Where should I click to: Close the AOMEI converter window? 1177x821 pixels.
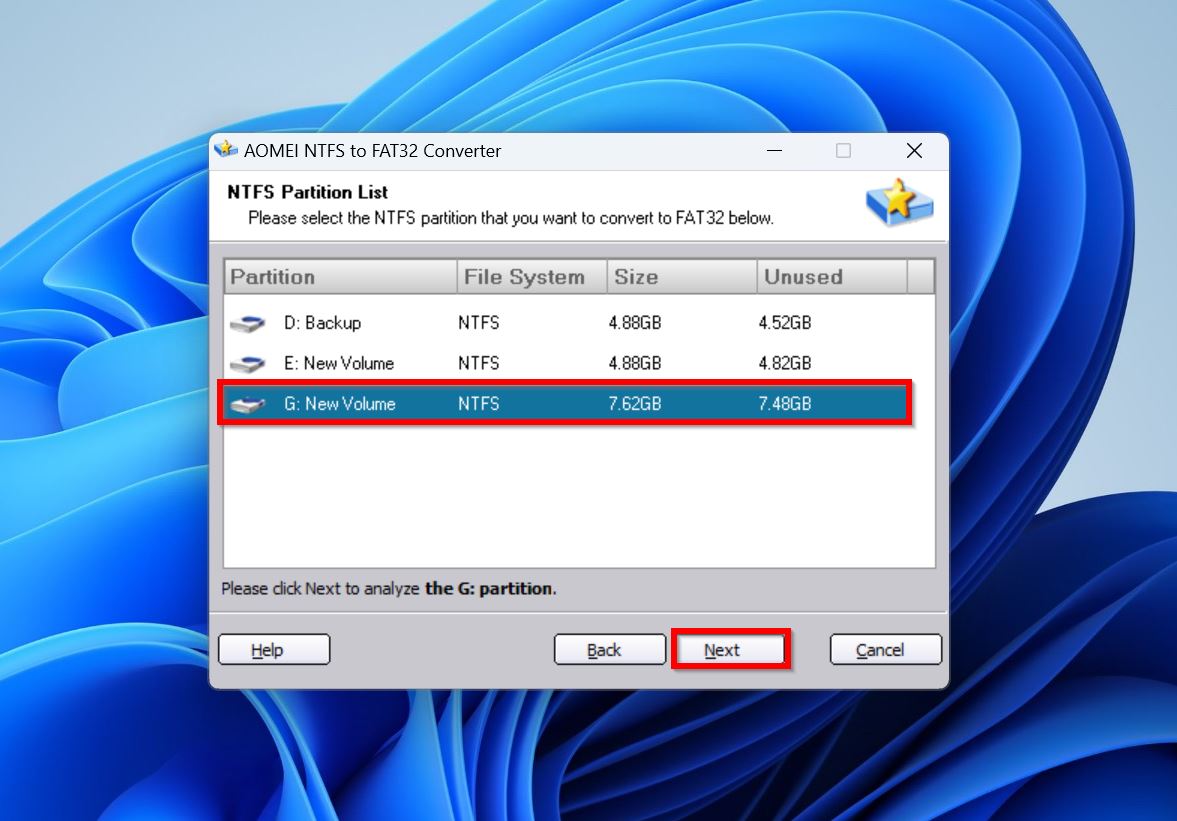click(914, 151)
